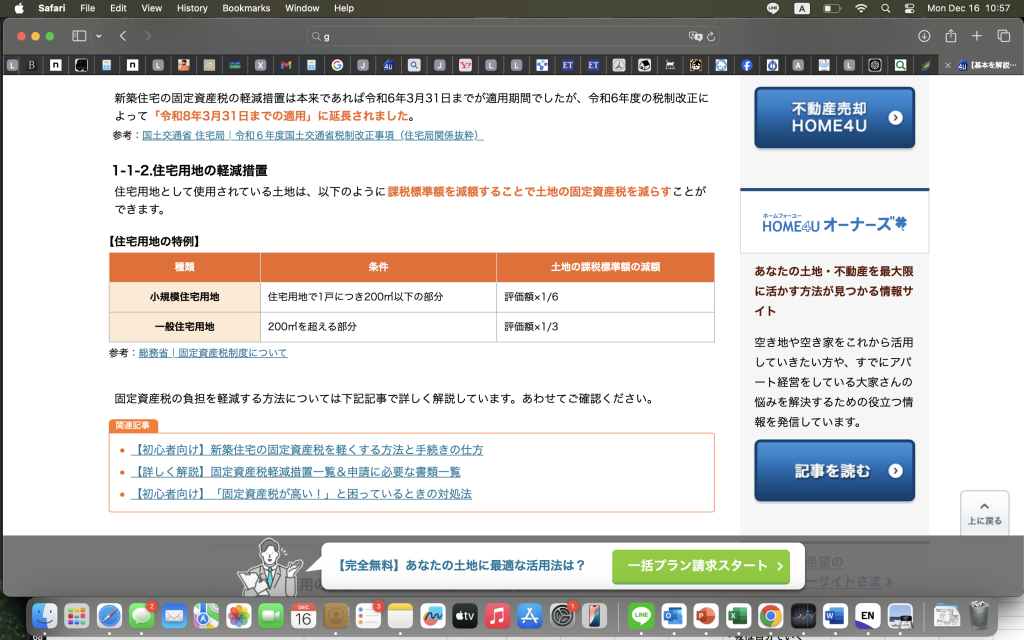This screenshot has height=640, width=1024.
Task: Open the input source menu (A) in menu bar
Action: 801,8
